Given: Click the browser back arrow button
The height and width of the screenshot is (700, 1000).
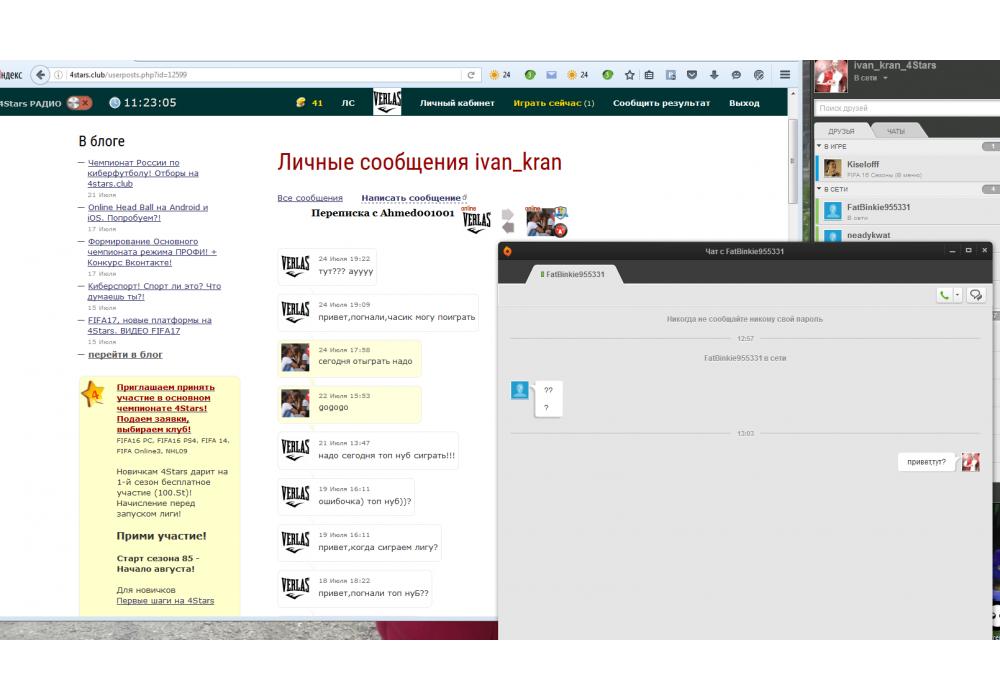Looking at the screenshot, I should point(41,75).
